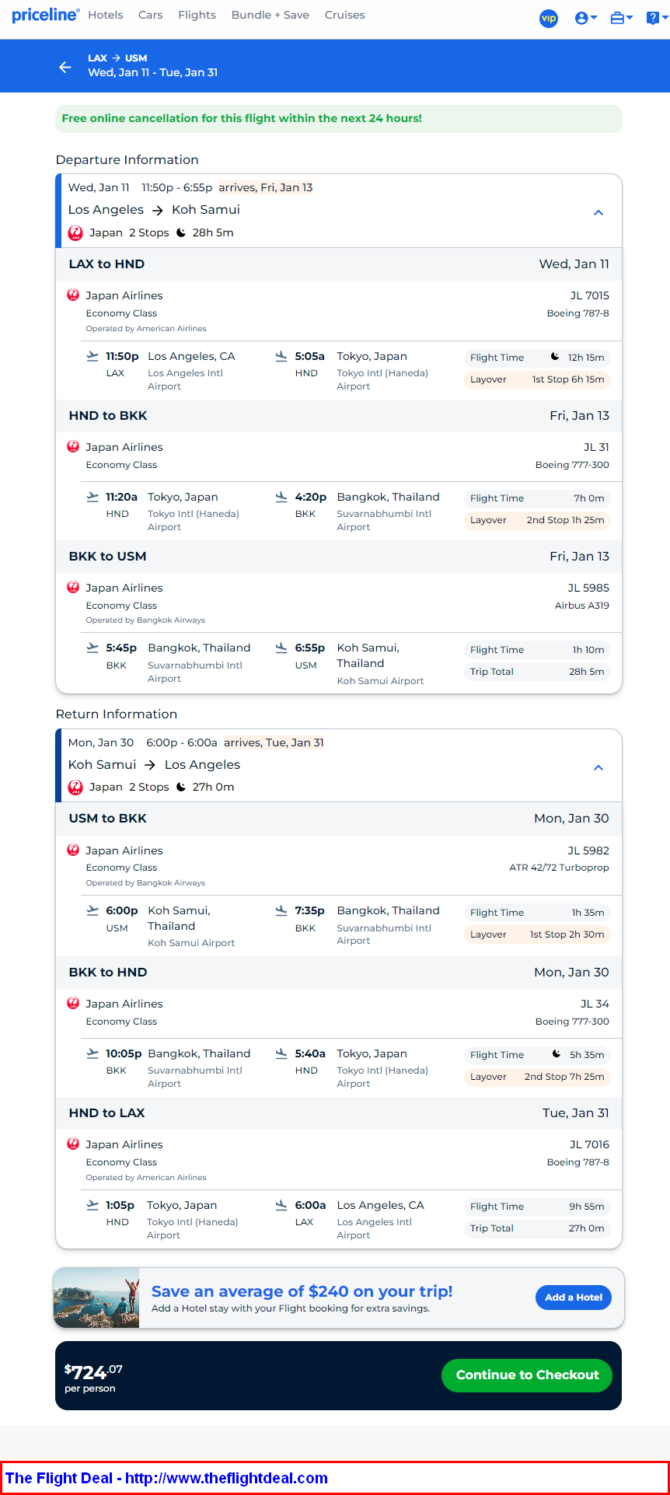
Task: Open the help question mark menu
Action: [654, 18]
